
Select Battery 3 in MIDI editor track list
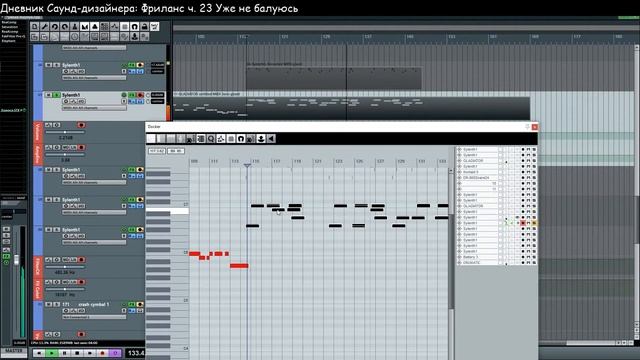point(470,257)
